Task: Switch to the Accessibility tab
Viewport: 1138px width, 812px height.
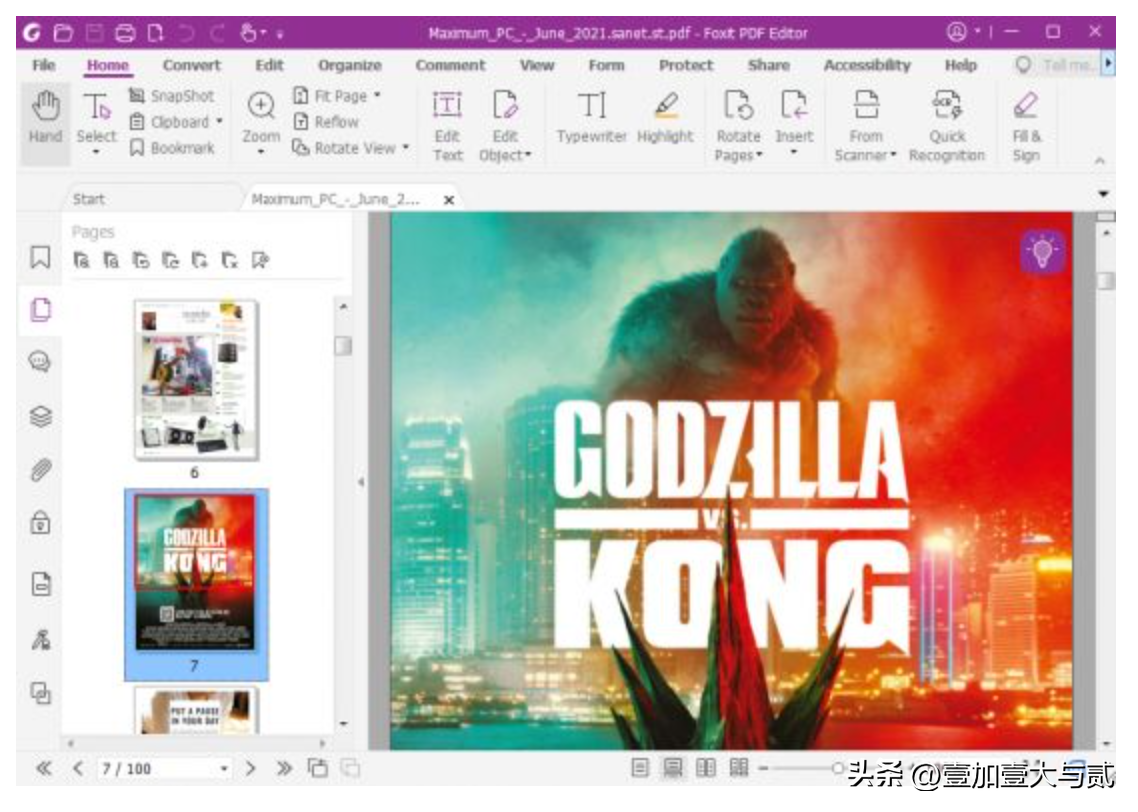Action: click(867, 65)
